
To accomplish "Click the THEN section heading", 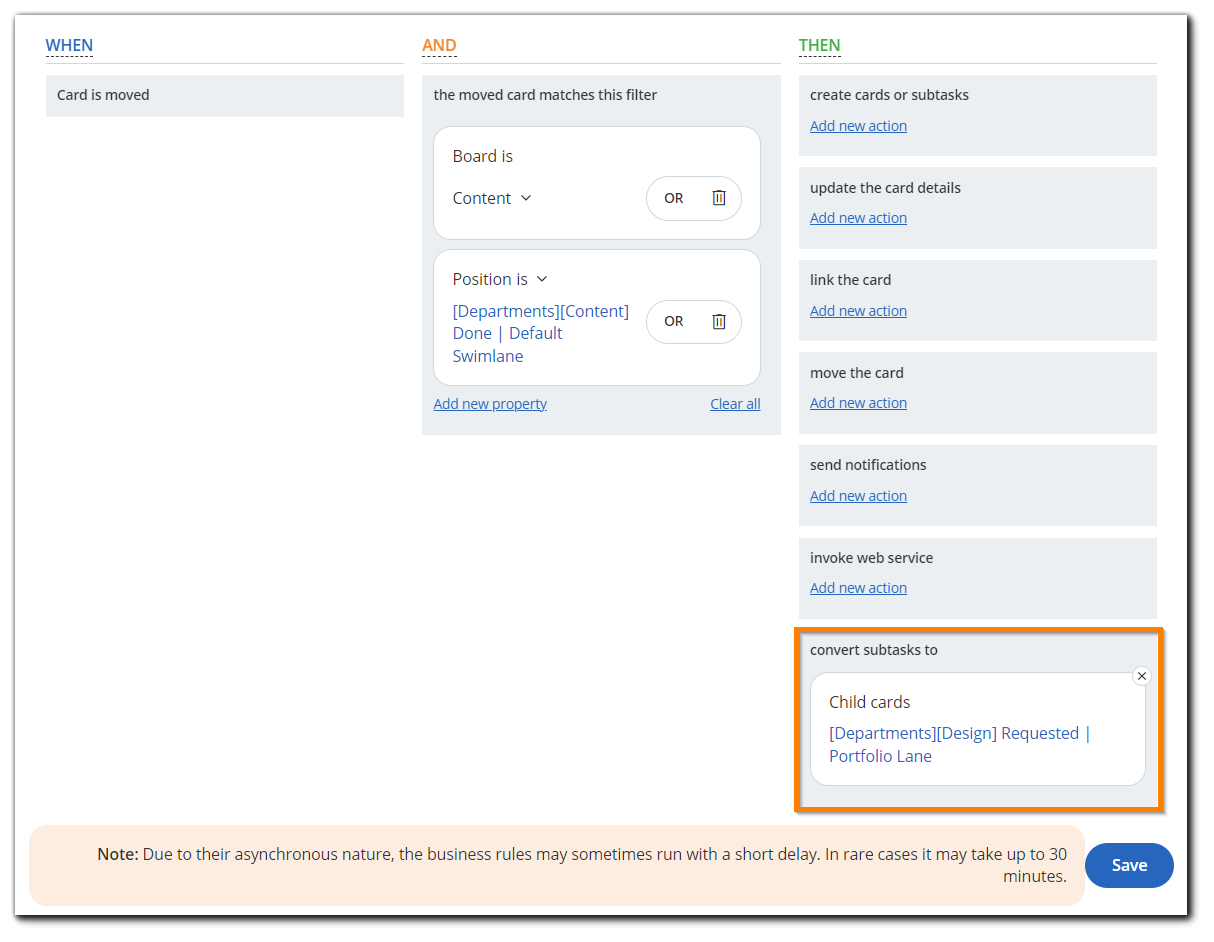I will pos(819,45).
